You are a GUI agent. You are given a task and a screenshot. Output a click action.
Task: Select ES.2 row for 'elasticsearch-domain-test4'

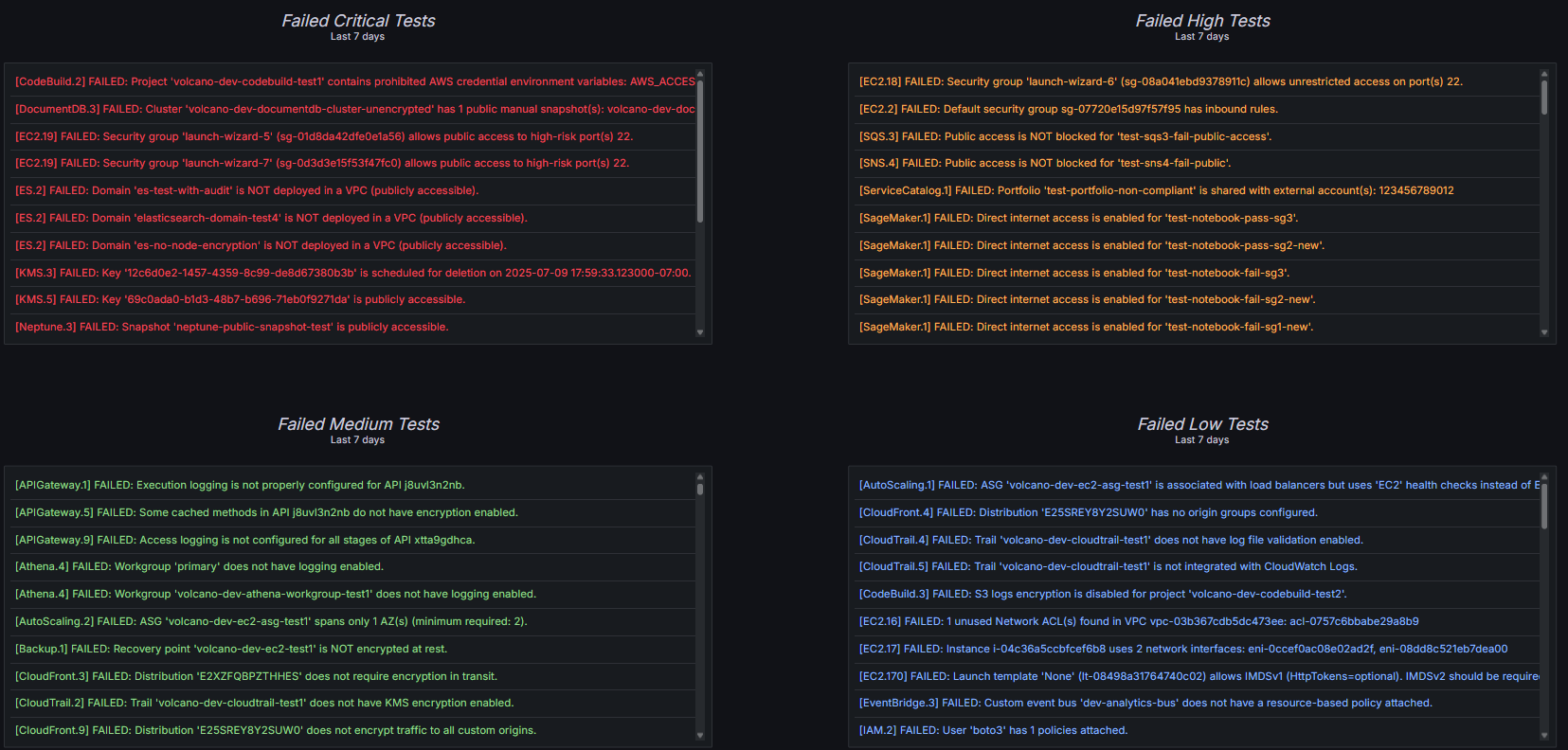pos(351,218)
